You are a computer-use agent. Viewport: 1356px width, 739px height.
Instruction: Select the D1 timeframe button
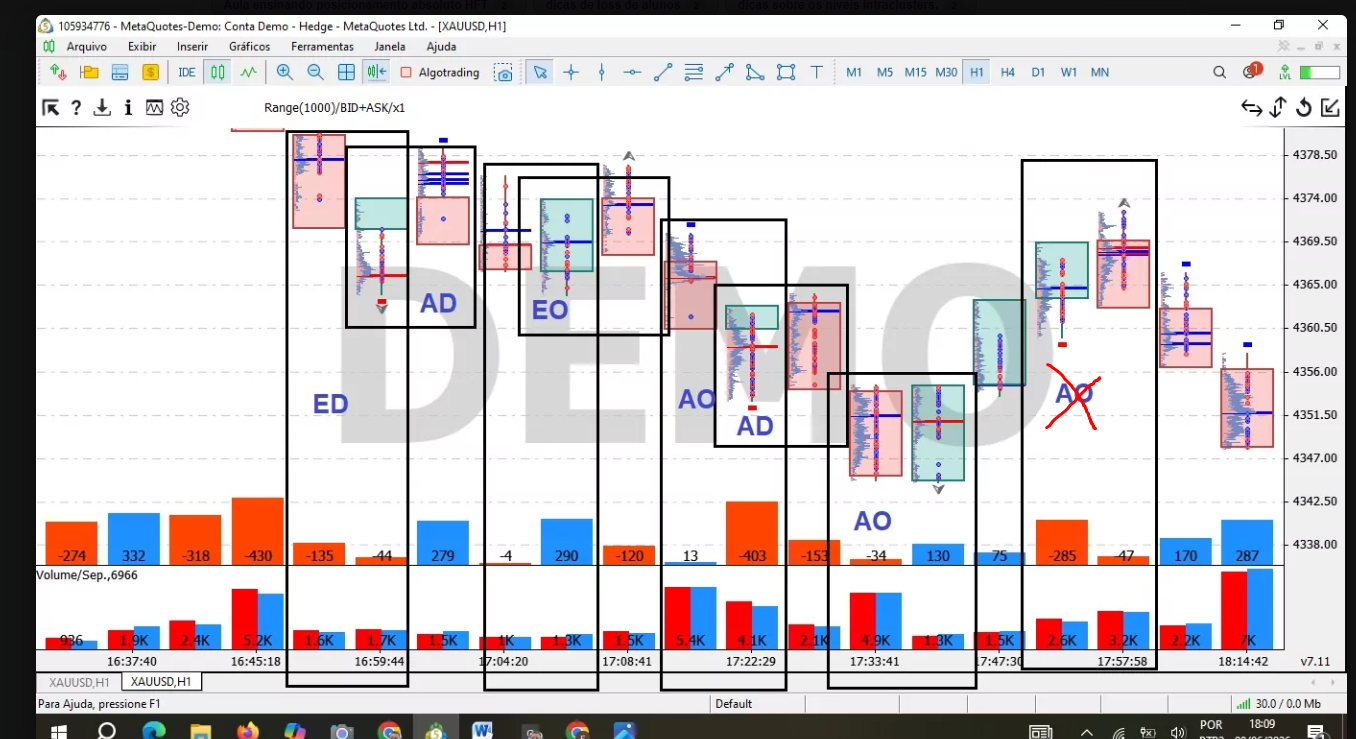tap(1038, 72)
